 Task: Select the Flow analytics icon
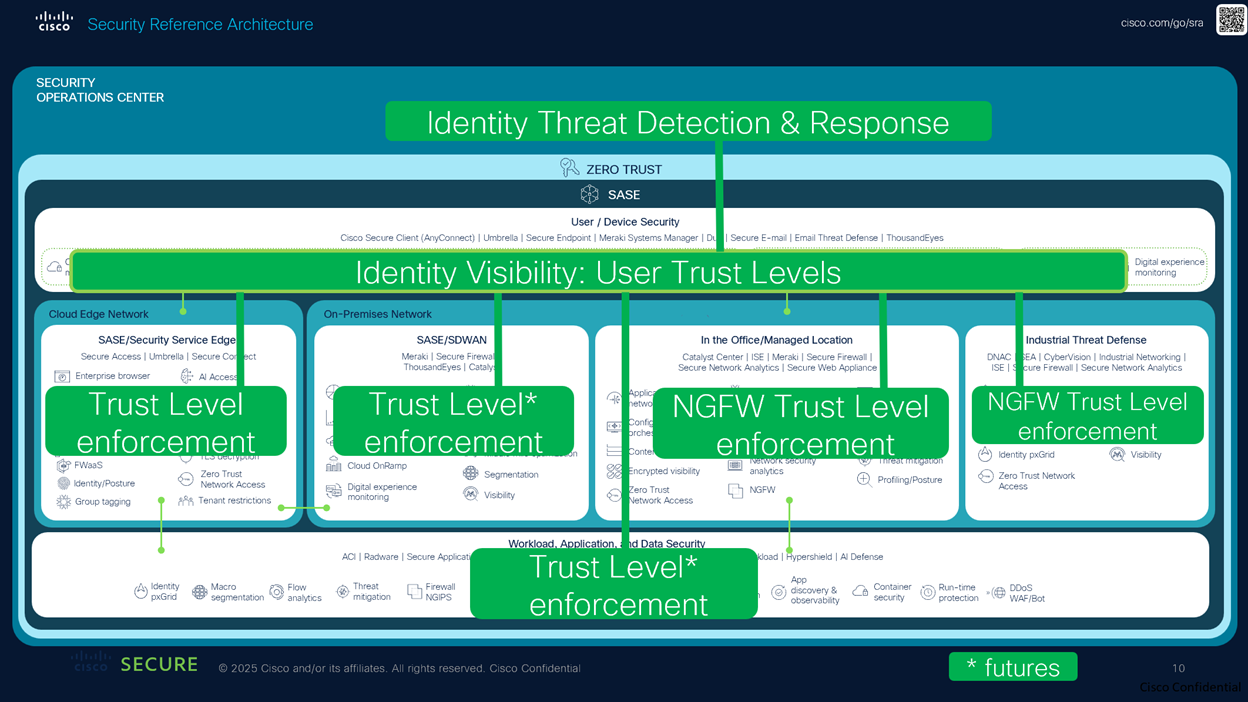276,592
